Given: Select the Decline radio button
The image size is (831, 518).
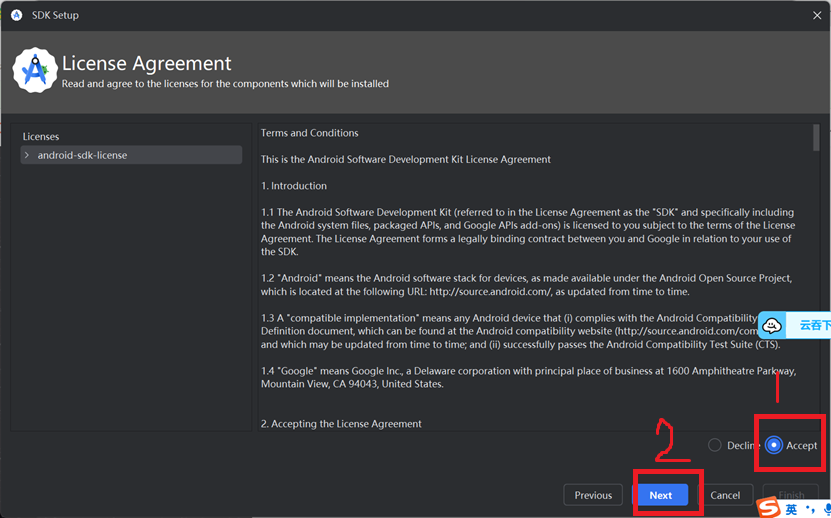Looking at the screenshot, I should click(714, 445).
